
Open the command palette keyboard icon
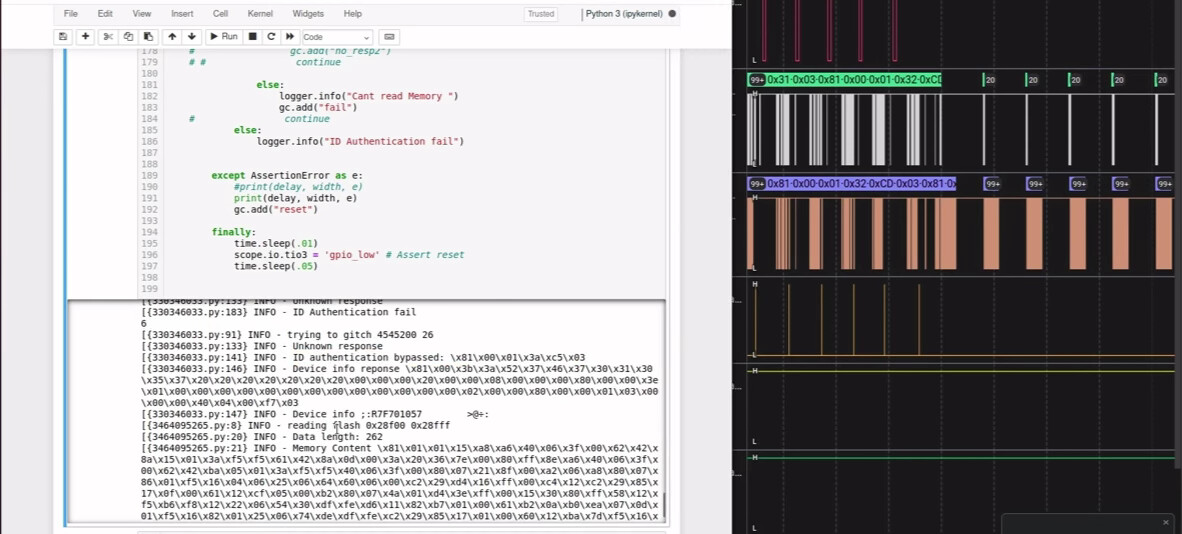pos(389,37)
